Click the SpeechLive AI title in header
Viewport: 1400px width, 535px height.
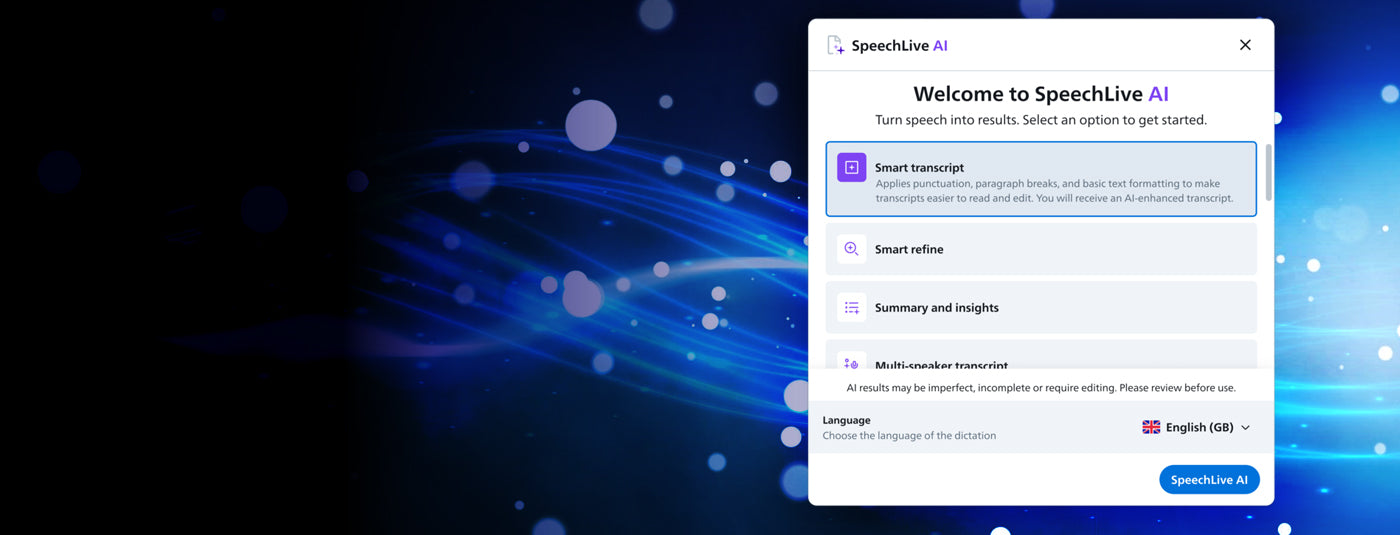tap(899, 45)
